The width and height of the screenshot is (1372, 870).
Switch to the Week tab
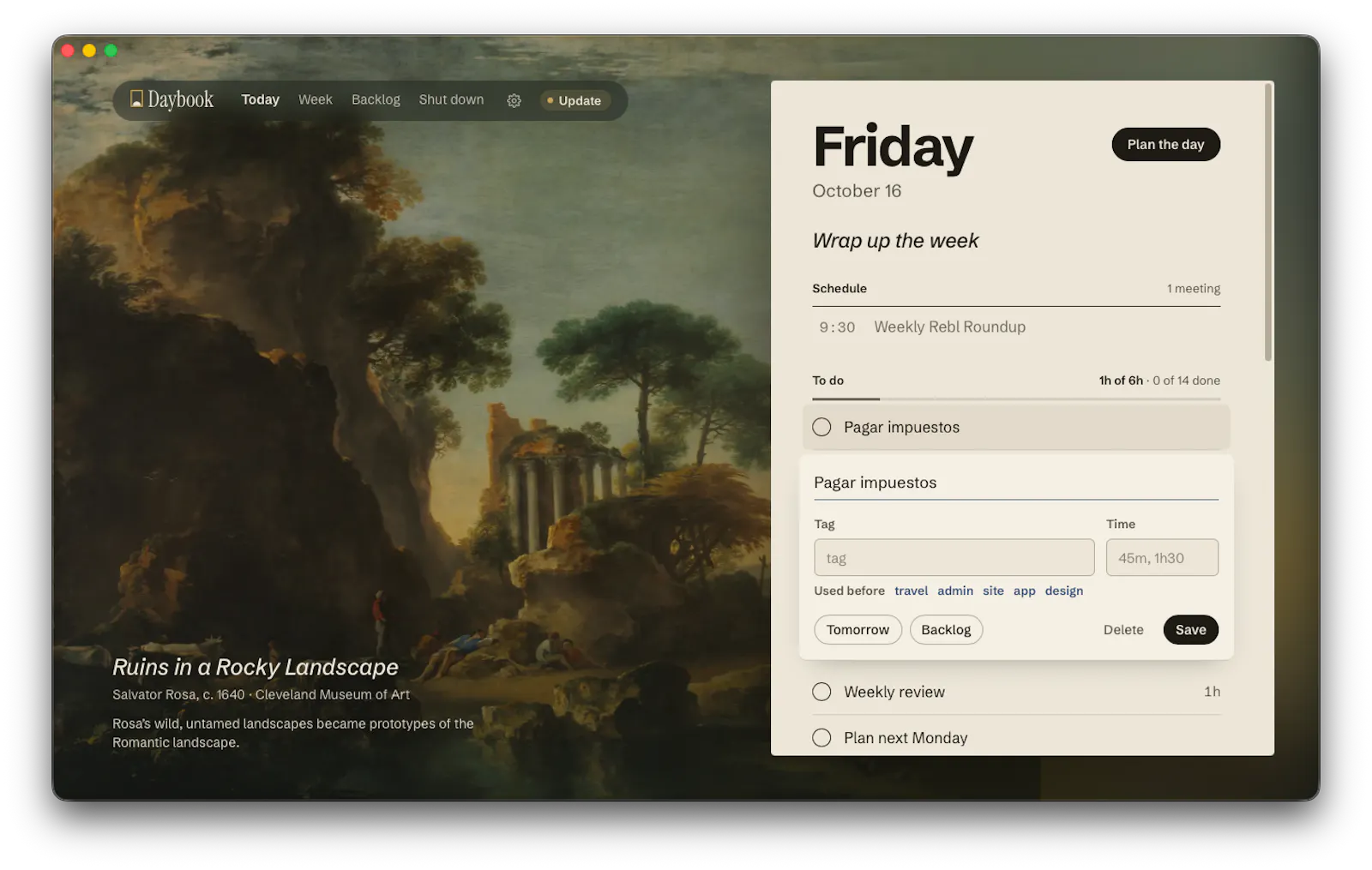pyautogui.click(x=316, y=99)
